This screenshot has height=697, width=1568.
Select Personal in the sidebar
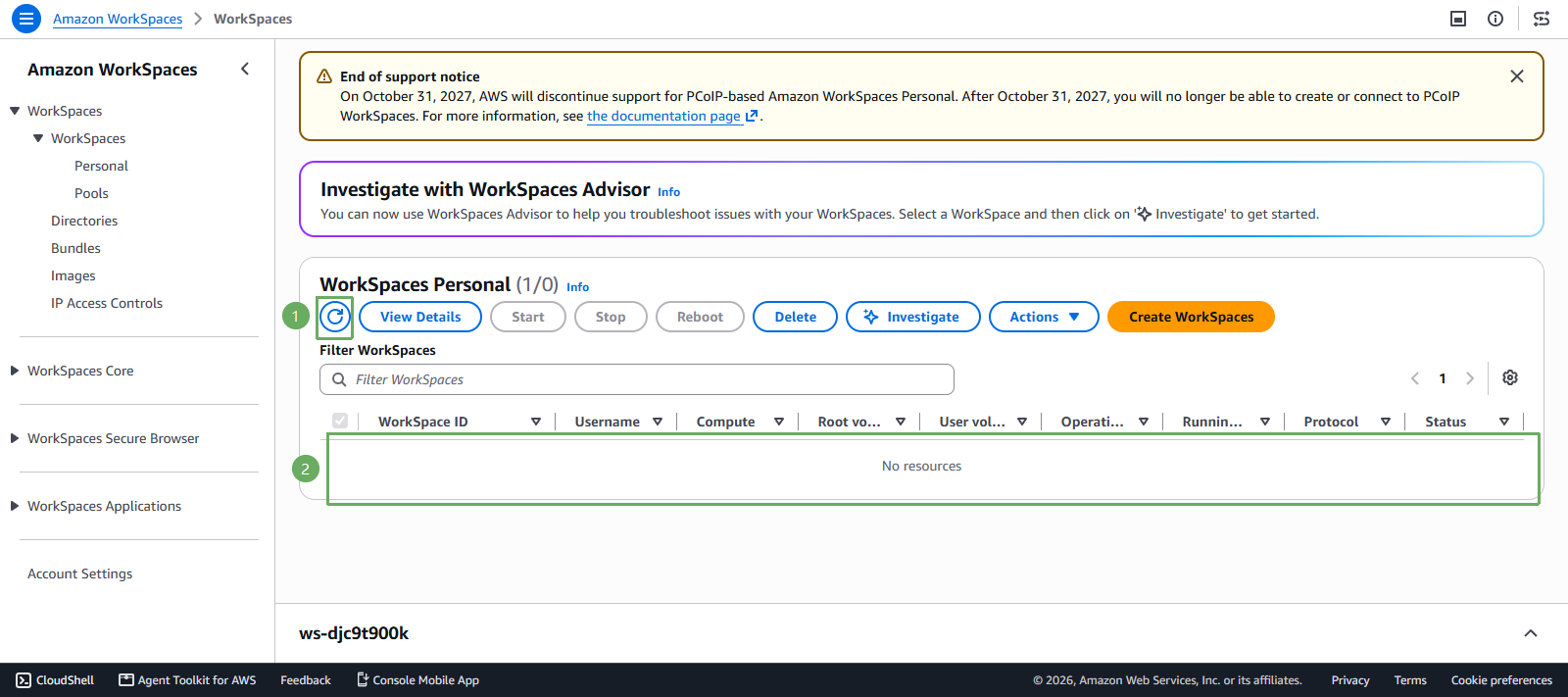point(101,166)
